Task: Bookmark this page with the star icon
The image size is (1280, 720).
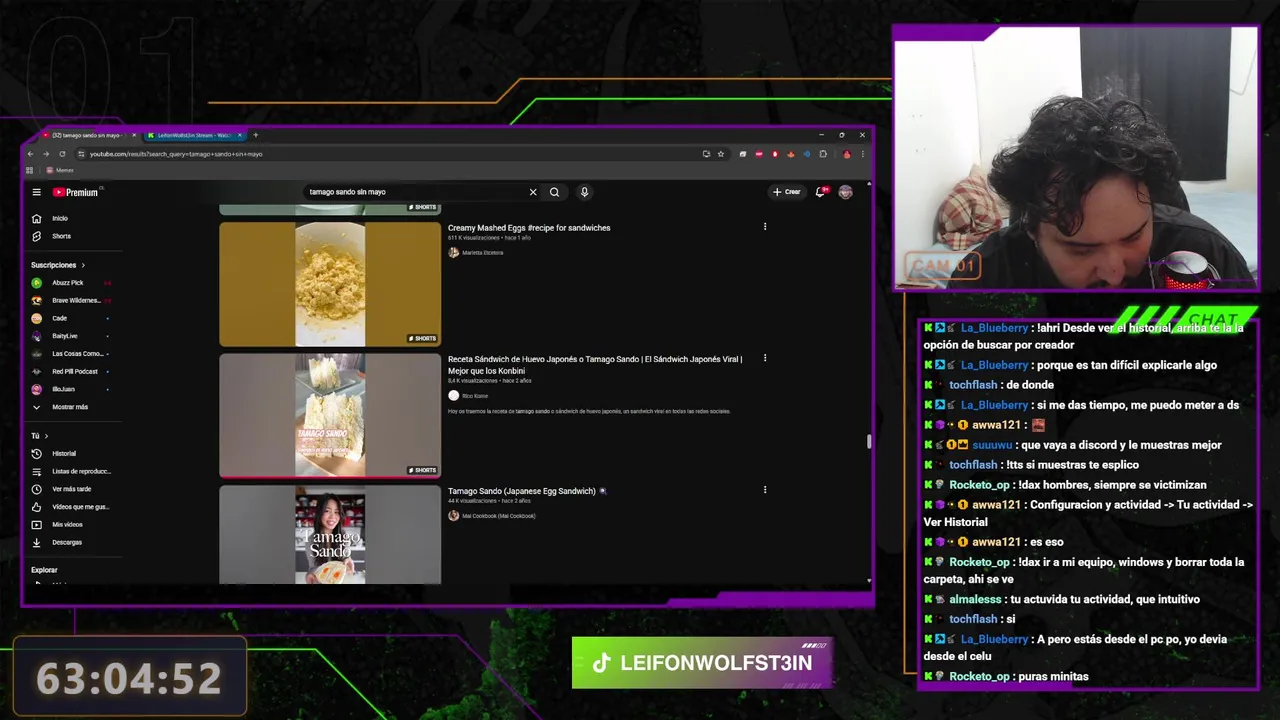Action: click(720, 154)
